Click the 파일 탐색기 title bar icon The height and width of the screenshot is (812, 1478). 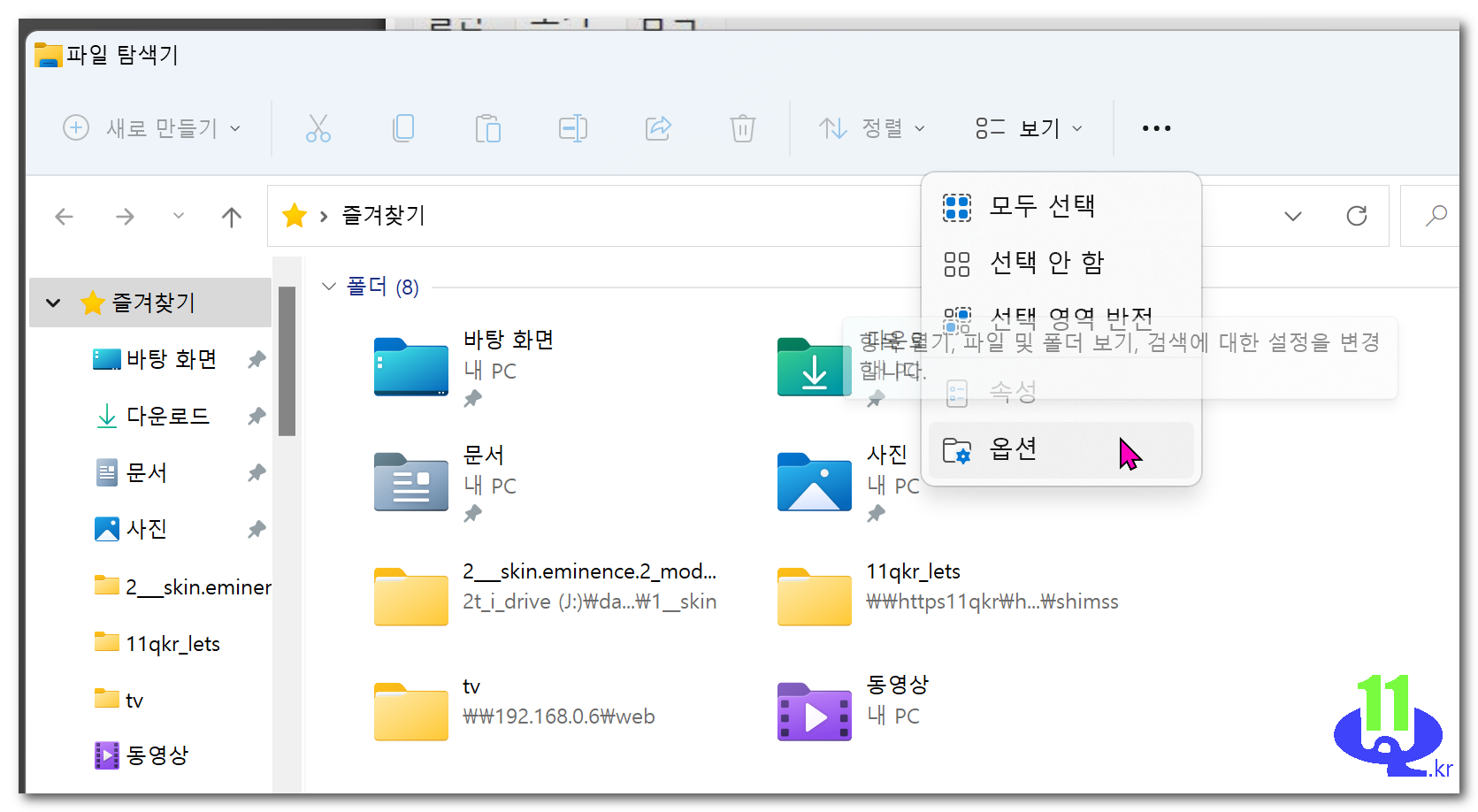tap(49, 55)
